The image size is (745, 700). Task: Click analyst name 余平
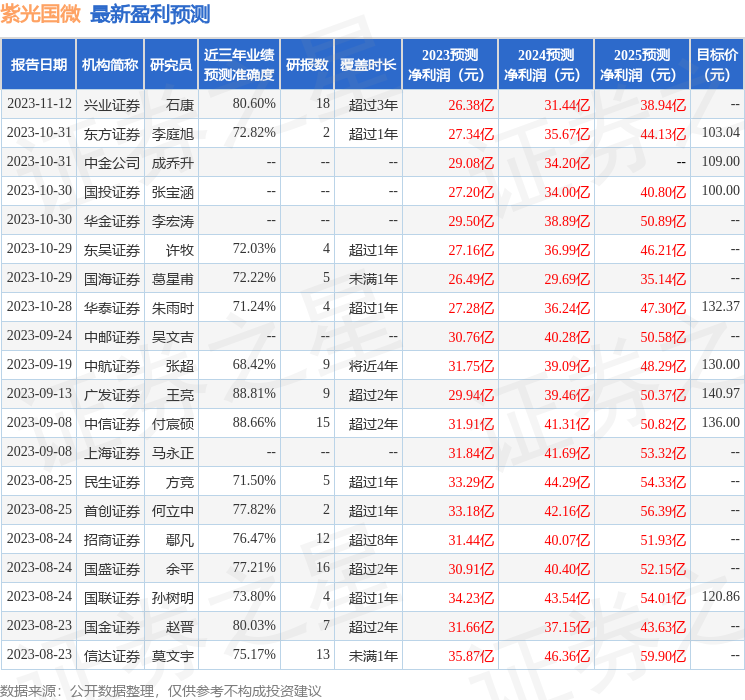pos(180,569)
